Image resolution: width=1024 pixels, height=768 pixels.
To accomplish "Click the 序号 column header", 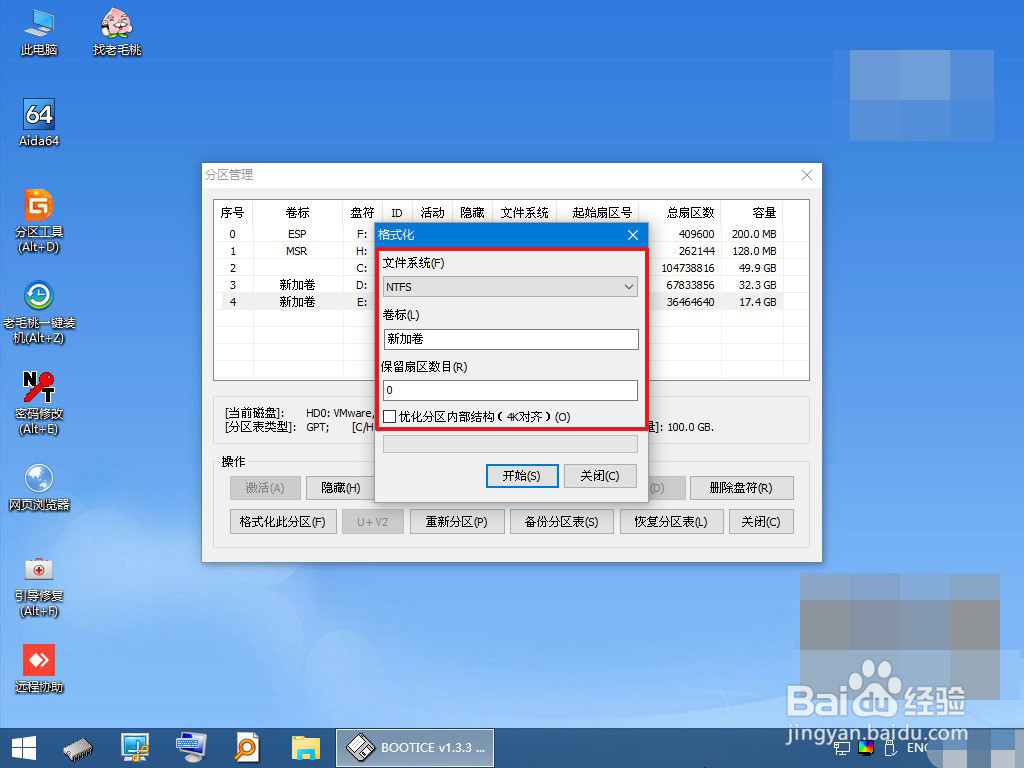I will click(232, 213).
